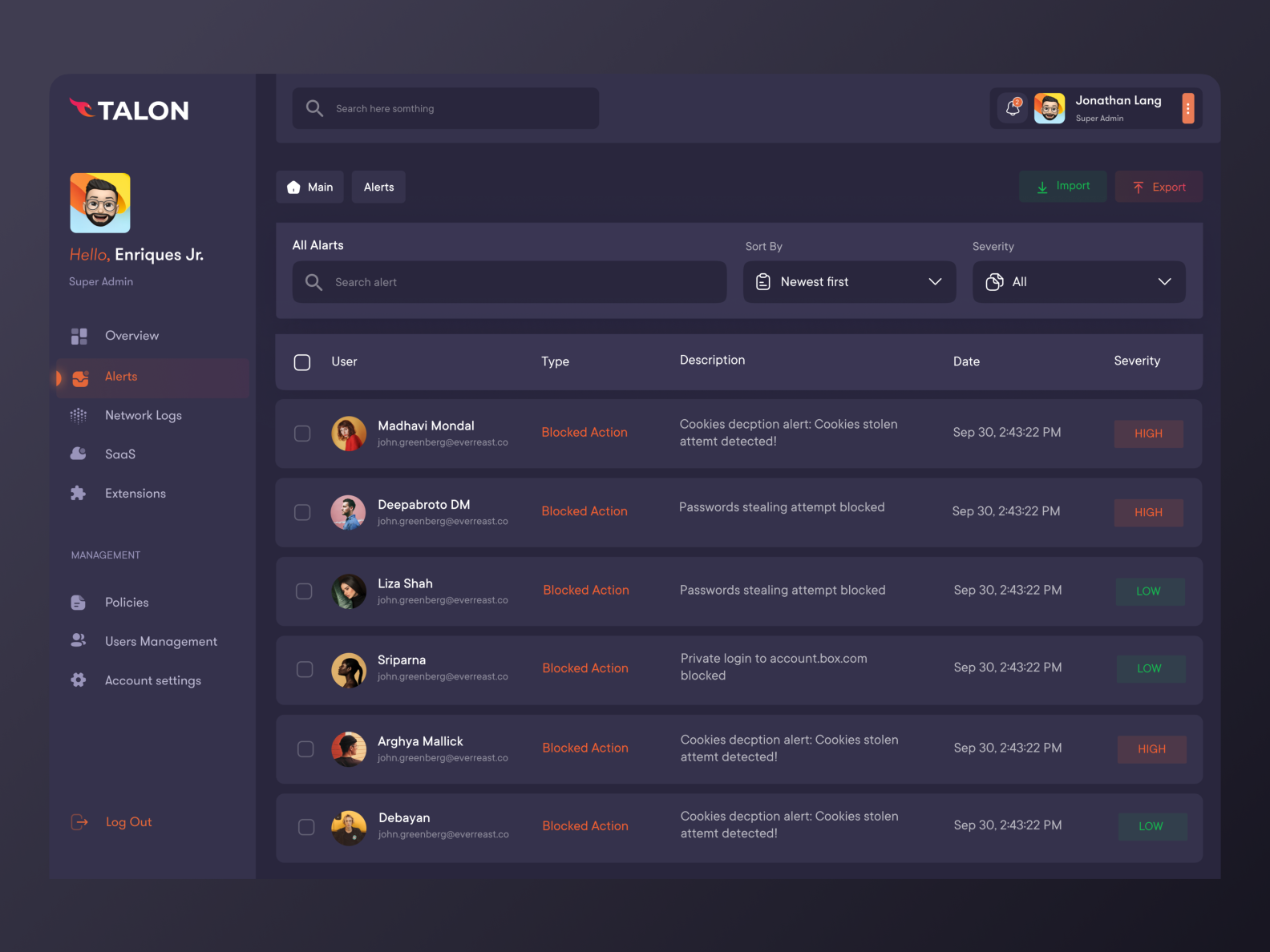Open the Overview menu item
The height and width of the screenshot is (952, 1270).
[x=131, y=336]
